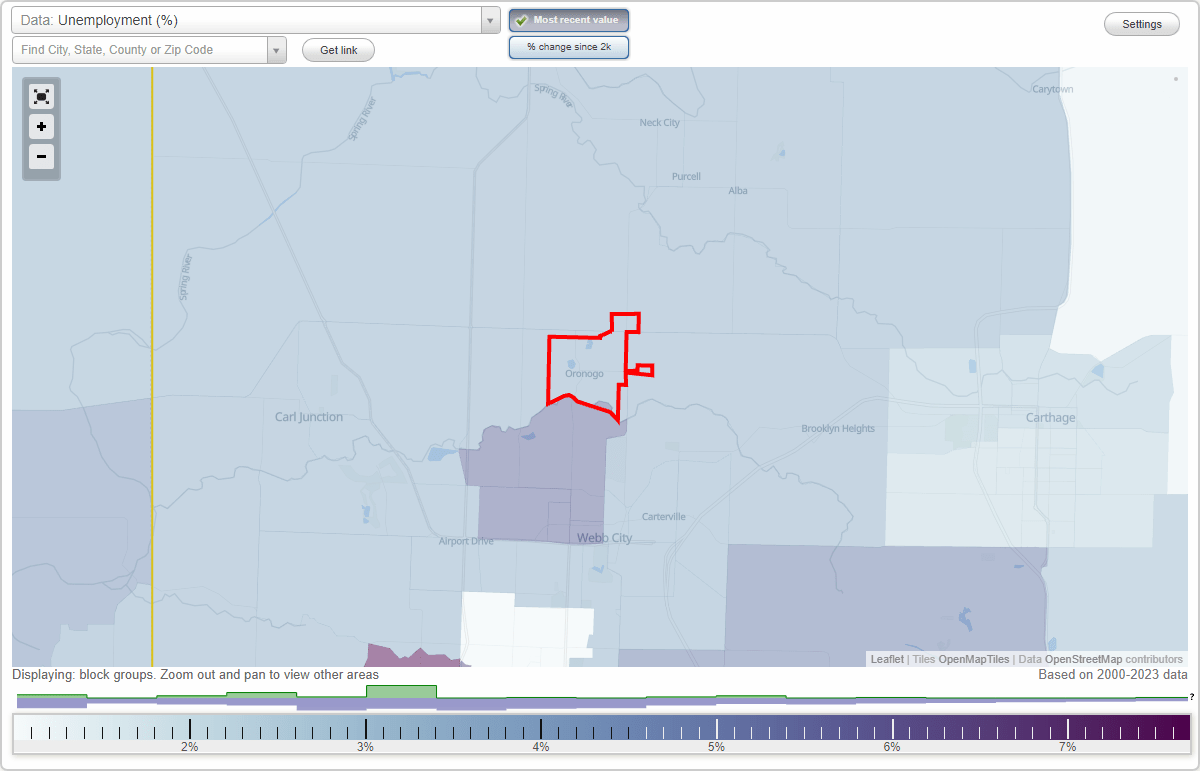Screen dimensions: 1200x771
Task: Toggle 'Most recent value' off
Action: coord(568,20)
